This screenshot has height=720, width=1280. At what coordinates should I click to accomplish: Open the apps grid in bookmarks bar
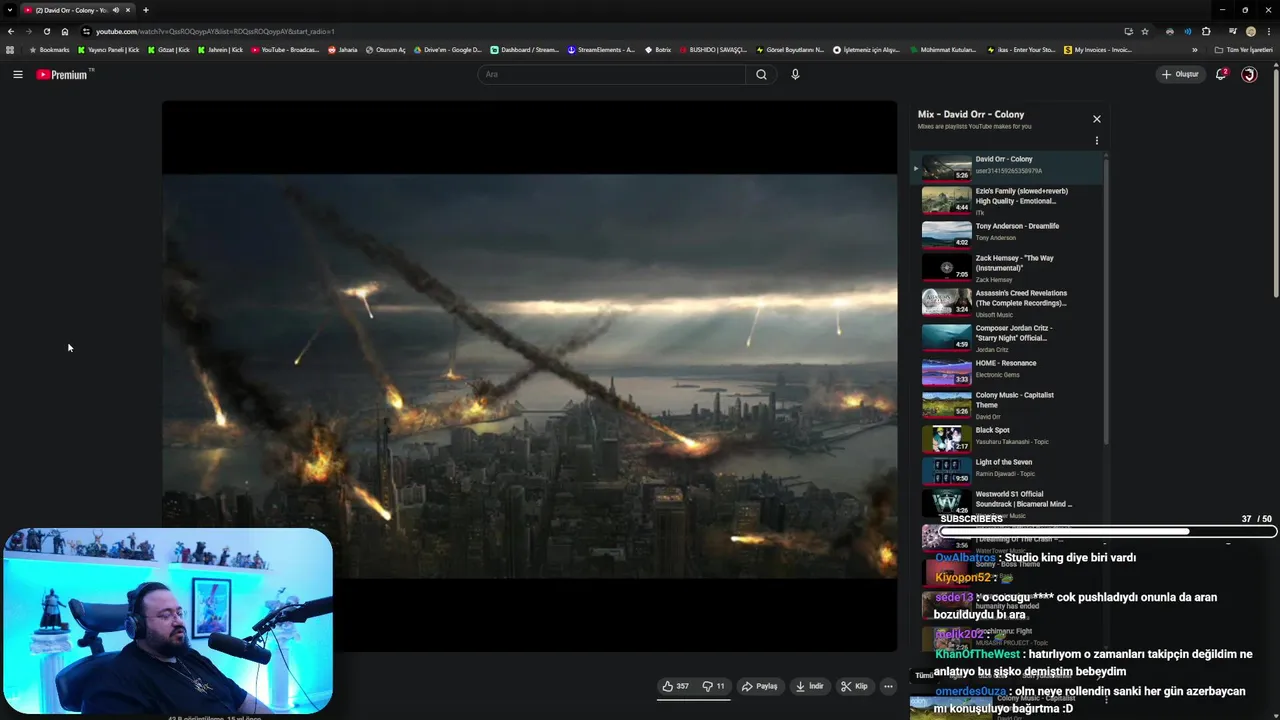point(10,49)
